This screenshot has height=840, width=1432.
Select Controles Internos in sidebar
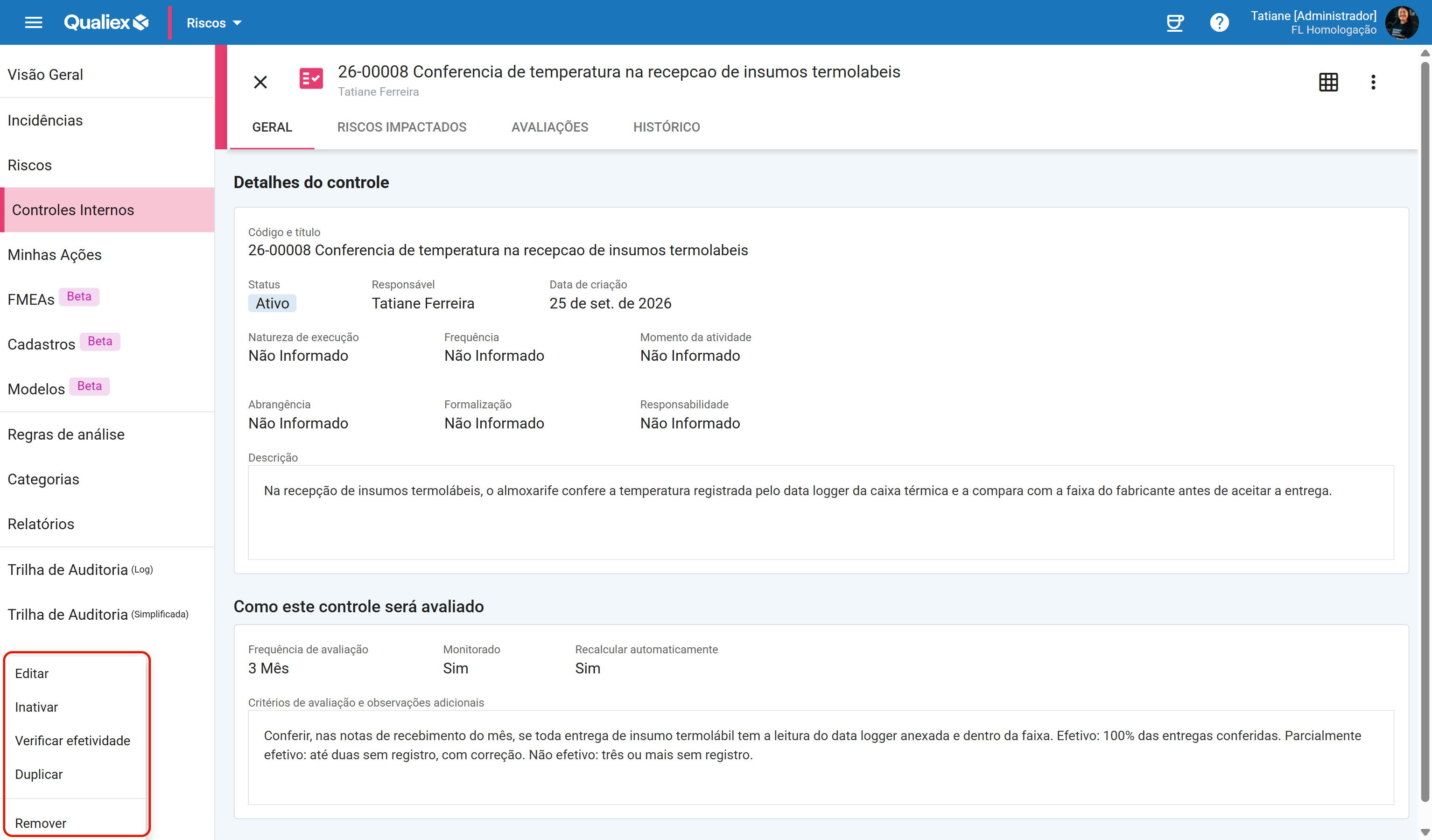point(107,210)
